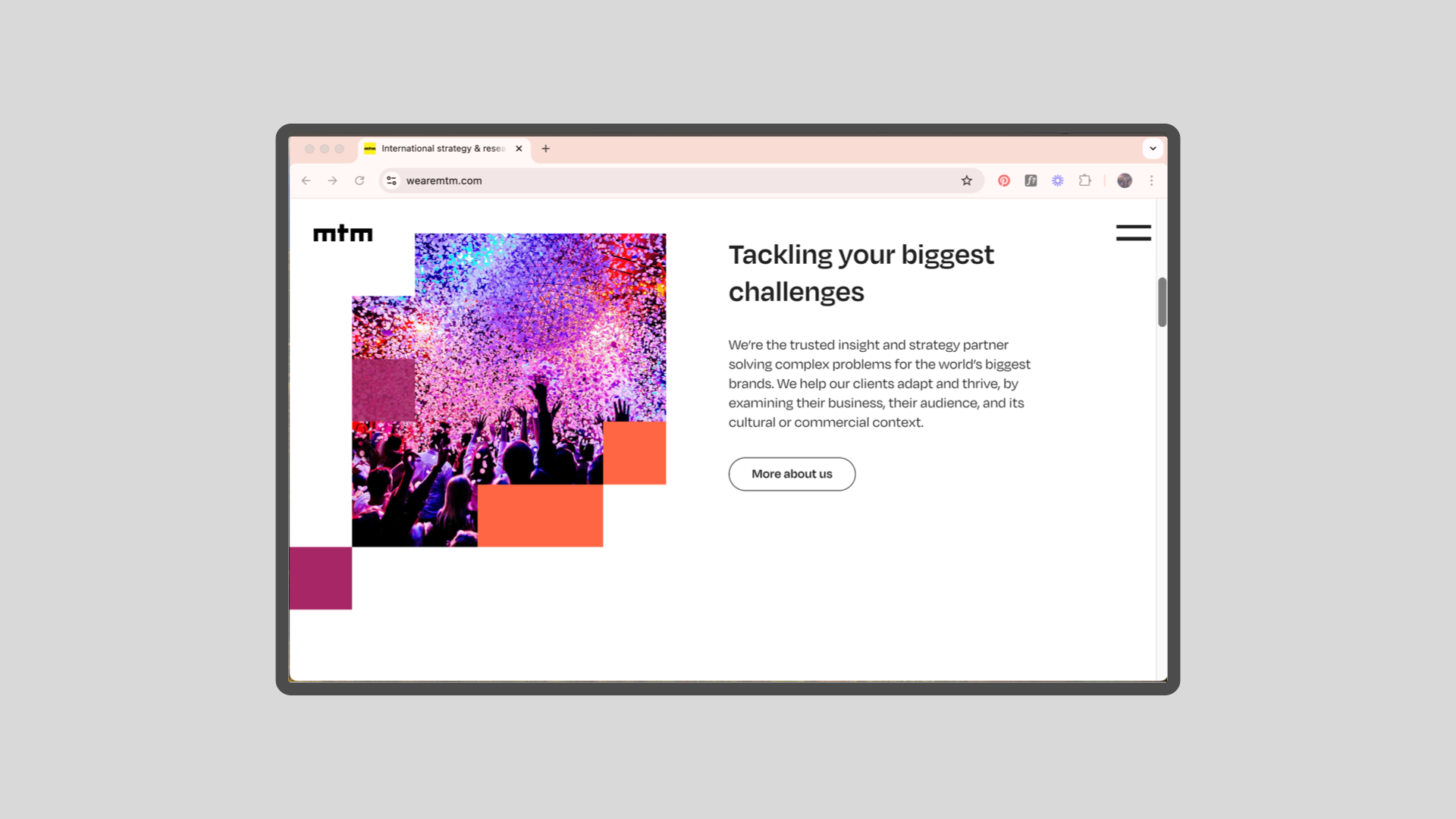
Task: Open the user profile avatar
Action: point(1125,180)
